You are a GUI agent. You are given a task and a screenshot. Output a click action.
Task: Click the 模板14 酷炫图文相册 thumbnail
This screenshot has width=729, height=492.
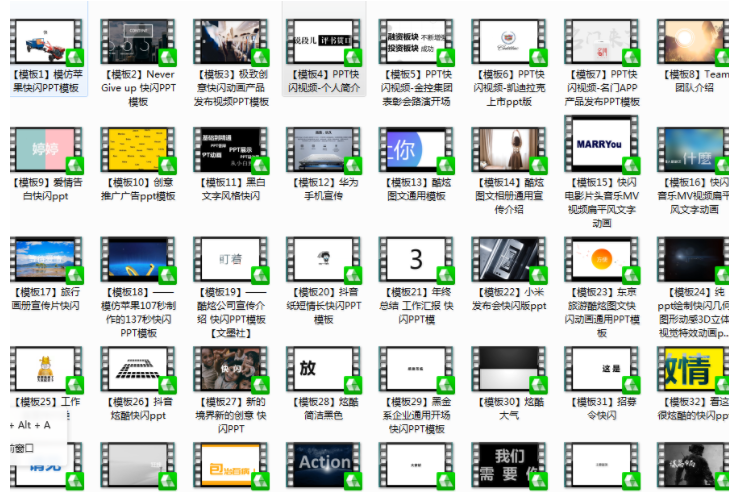509,150
